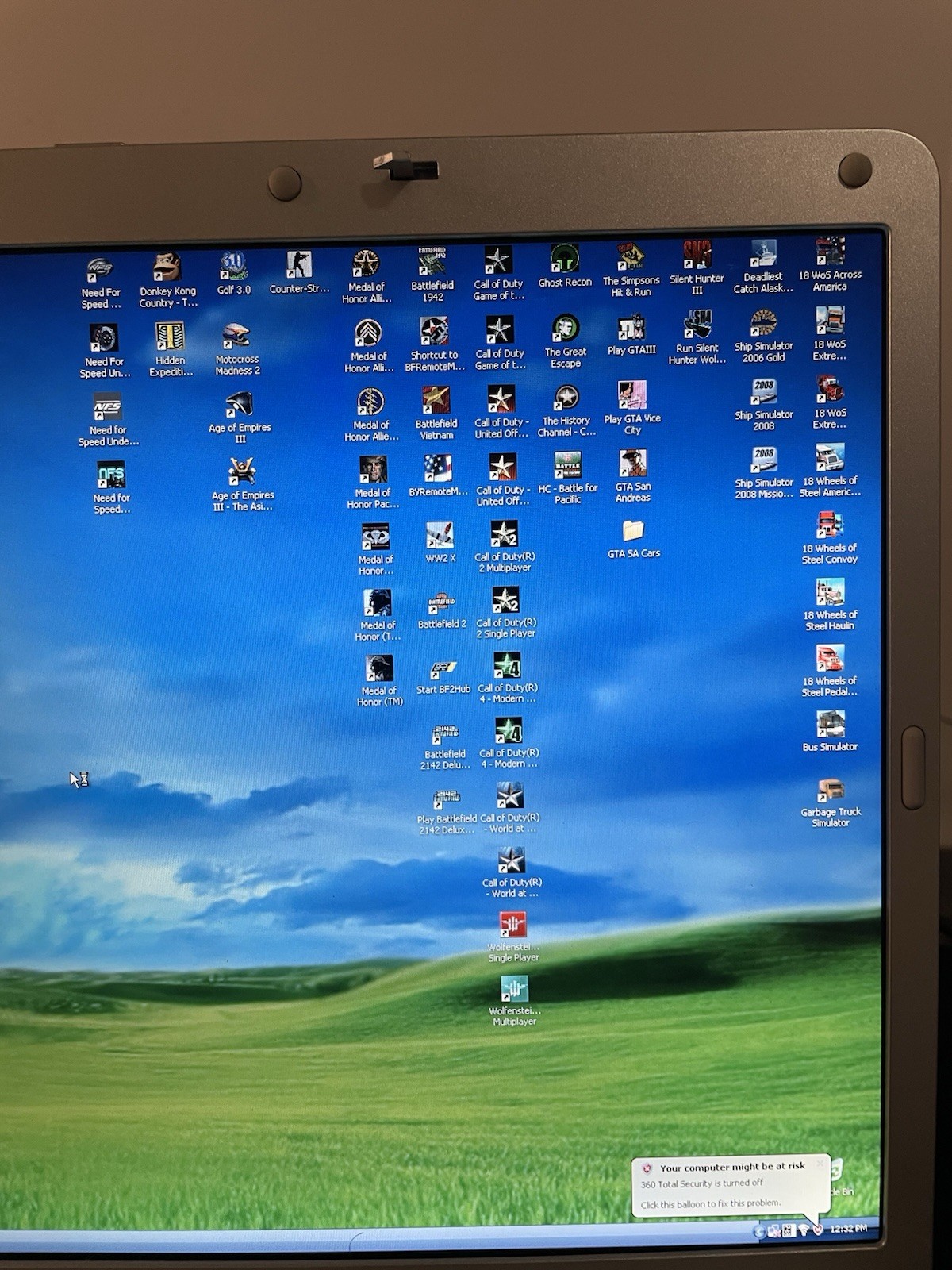The height and width of the screenshot is (1270, 952).
Task: Select Shortcut to BFRemoteM icon
Action: [434, 344]
